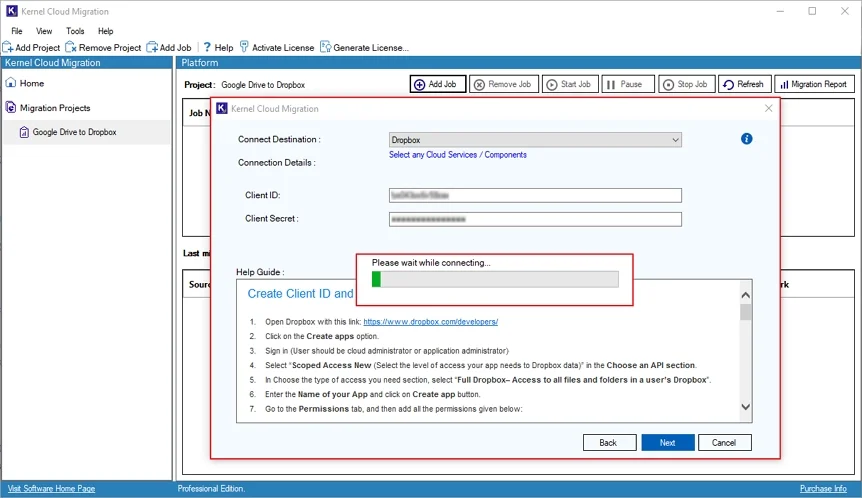
Task: Open the Connect Destination dropdown
Action: pyautogui.click(x=535, y=140)
